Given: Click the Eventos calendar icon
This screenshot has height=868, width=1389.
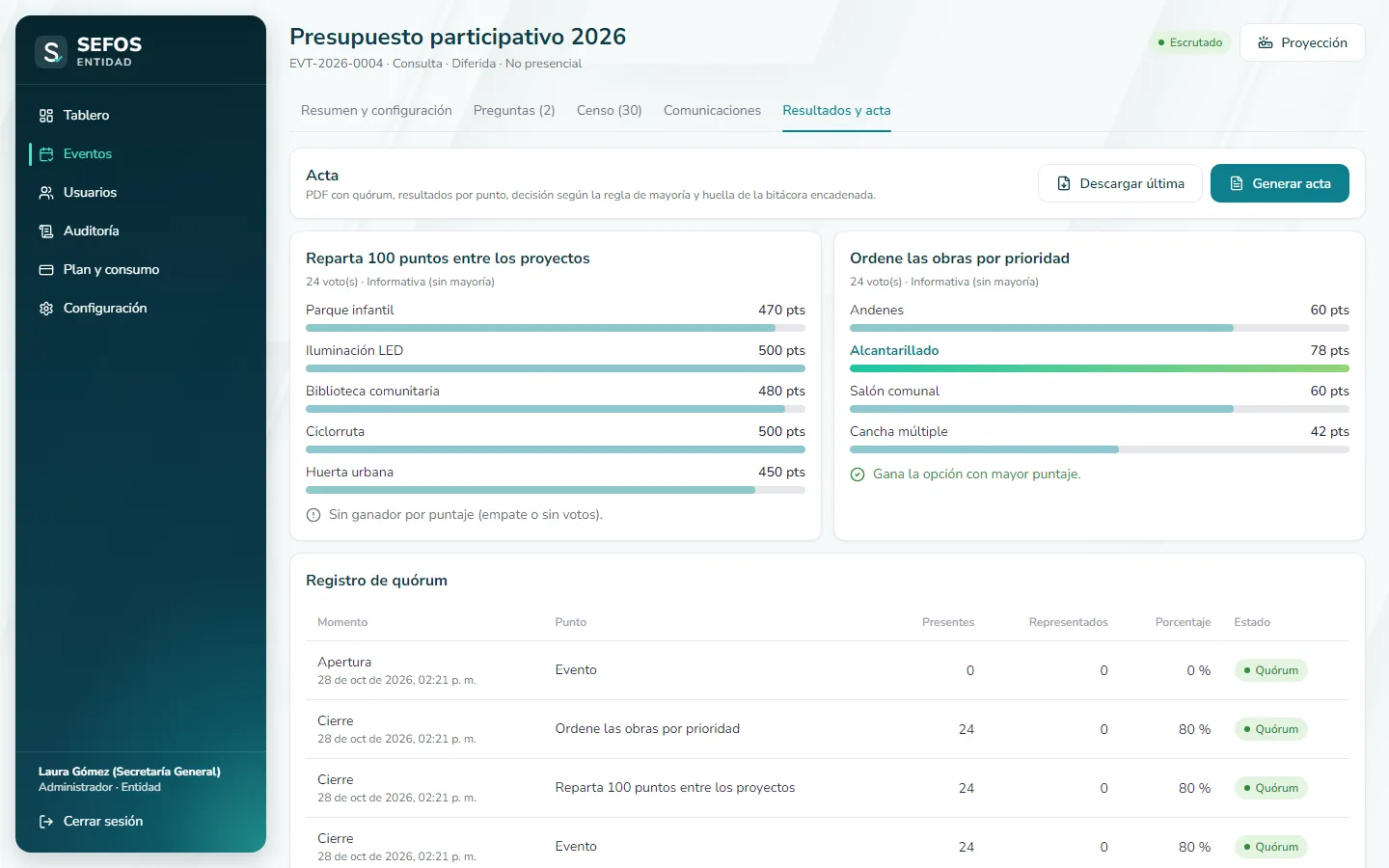Looking at the screenshot, I should click(x=46, y=154).
